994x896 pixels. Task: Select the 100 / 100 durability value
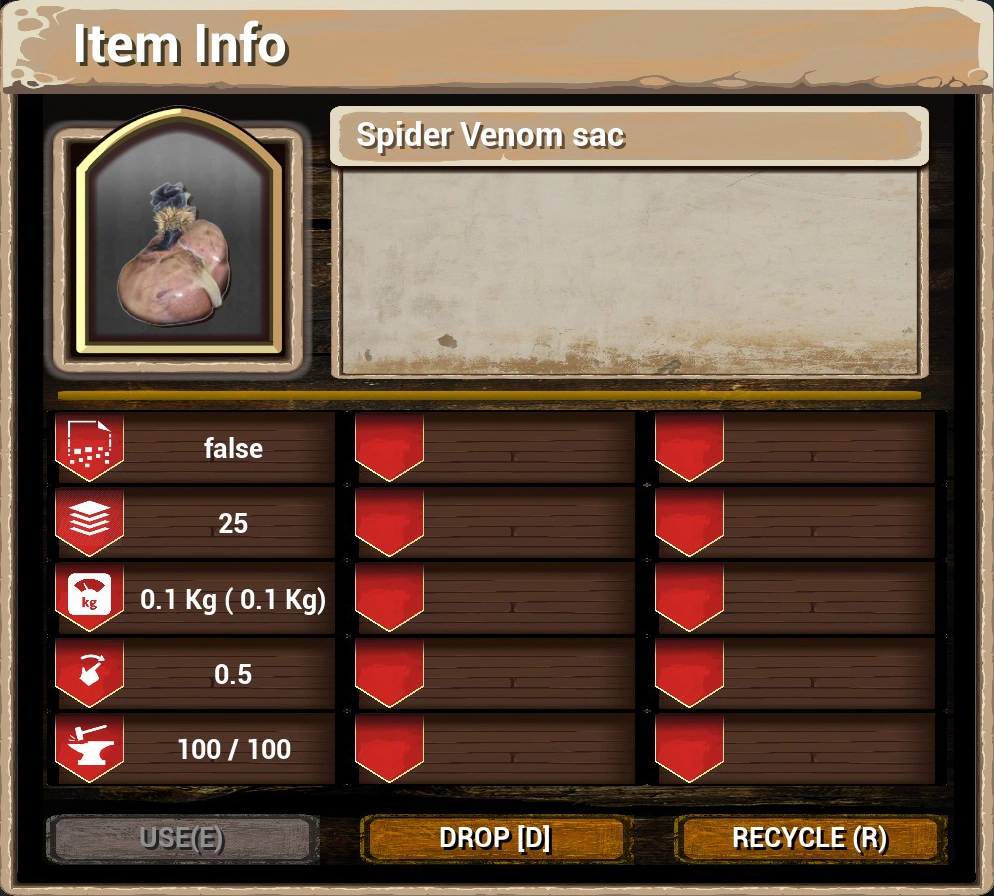click(234, 750)
